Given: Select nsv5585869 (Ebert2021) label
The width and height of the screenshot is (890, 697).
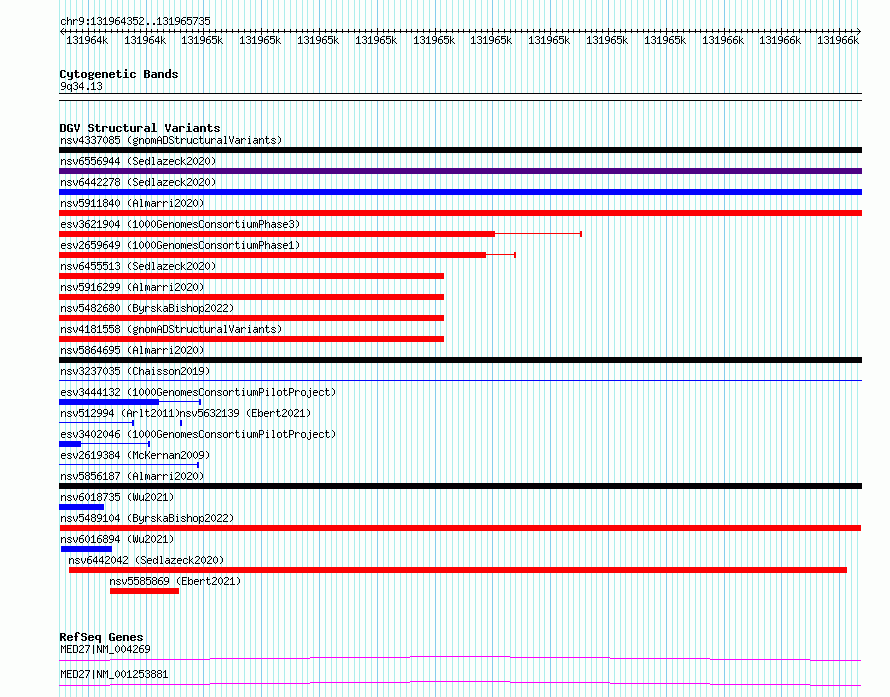Looking at the screenshot, I should [175, 581].
